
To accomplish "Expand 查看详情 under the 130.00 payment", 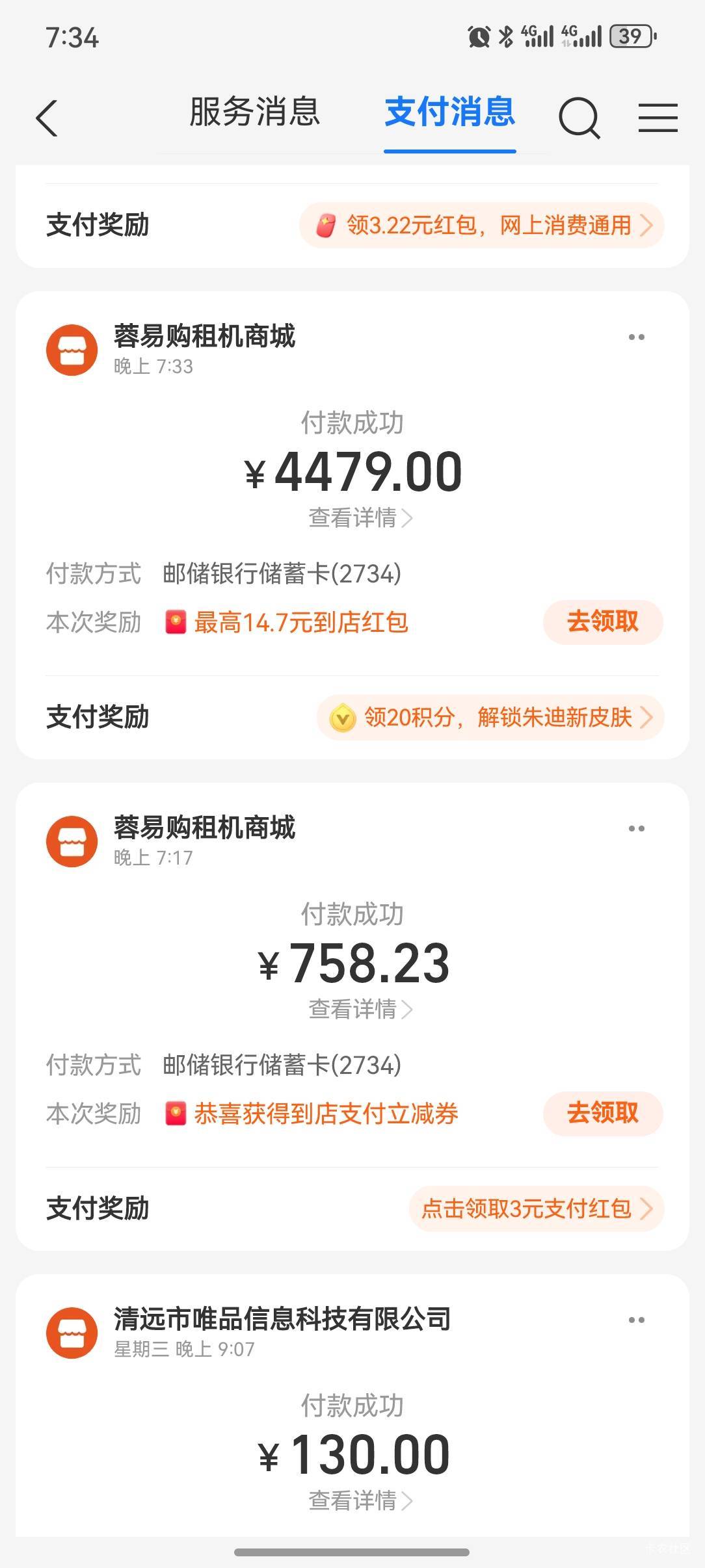I will (x=360, y=1501).
